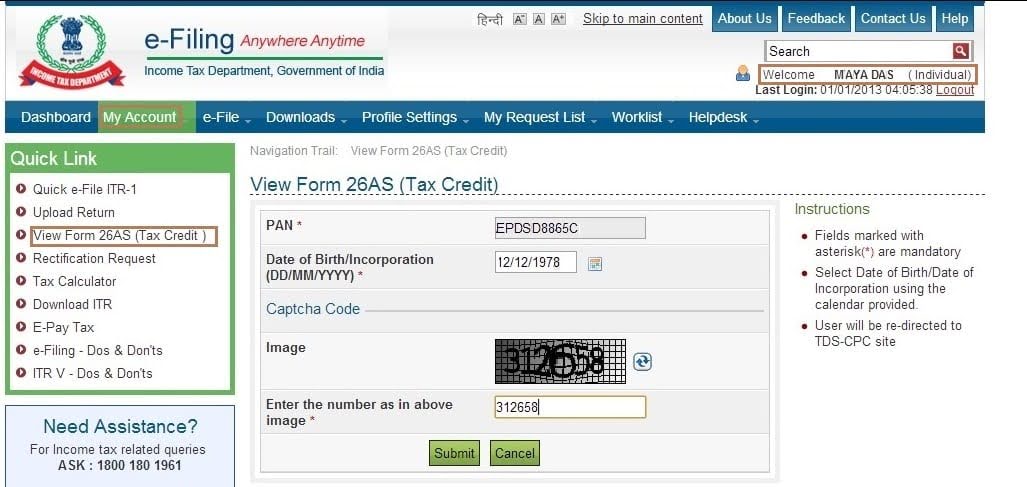Open the About Us page
The image size is (1027, 487).
click(x=745, y=18)
